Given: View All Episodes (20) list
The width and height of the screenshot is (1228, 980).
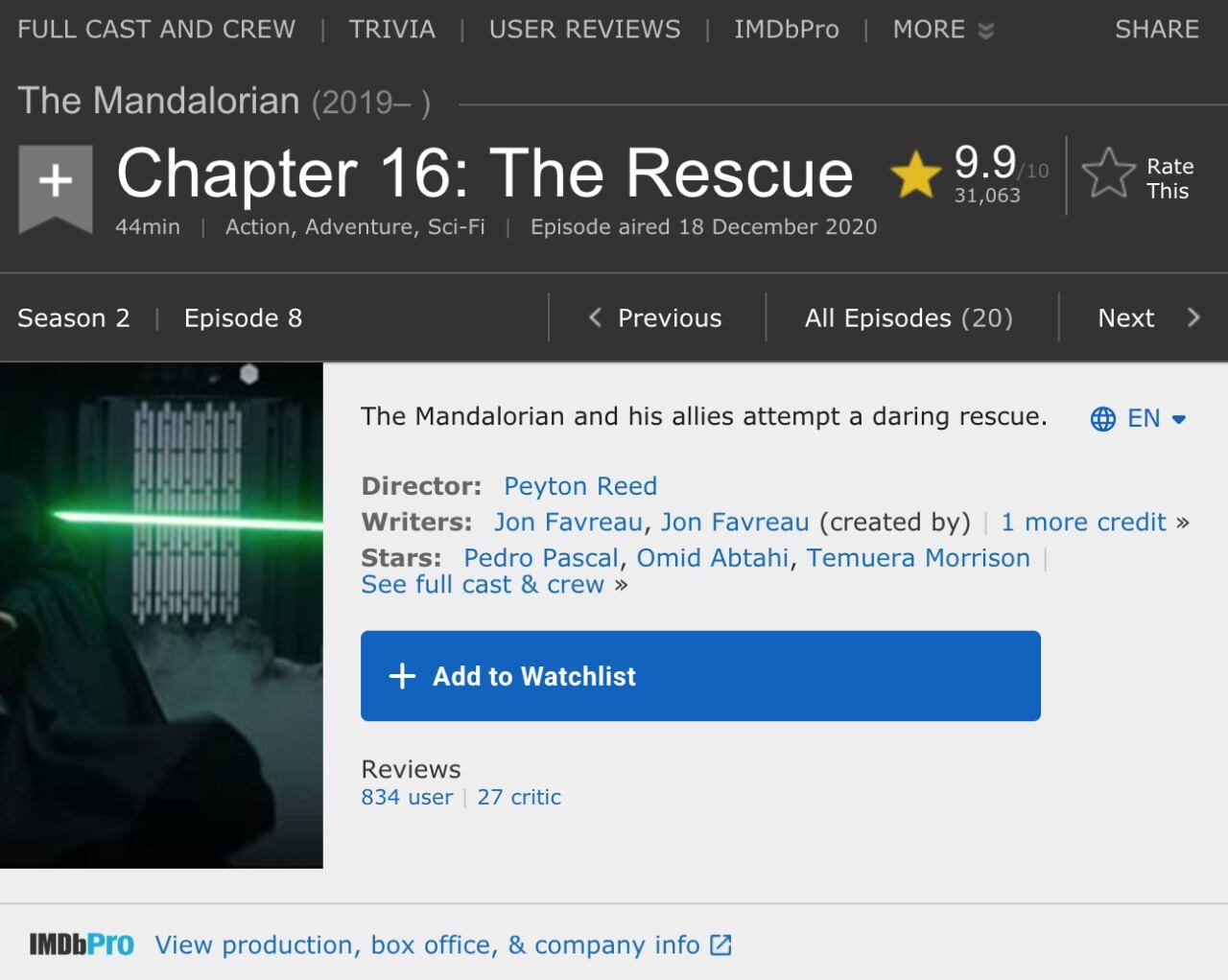Looking at the screenshot, I should (x=909, y=318).
